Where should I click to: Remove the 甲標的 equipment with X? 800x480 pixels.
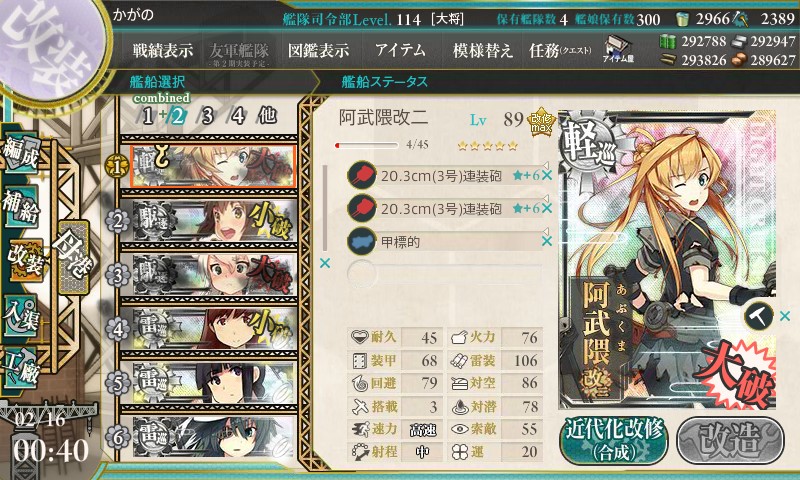click(547, 241)
